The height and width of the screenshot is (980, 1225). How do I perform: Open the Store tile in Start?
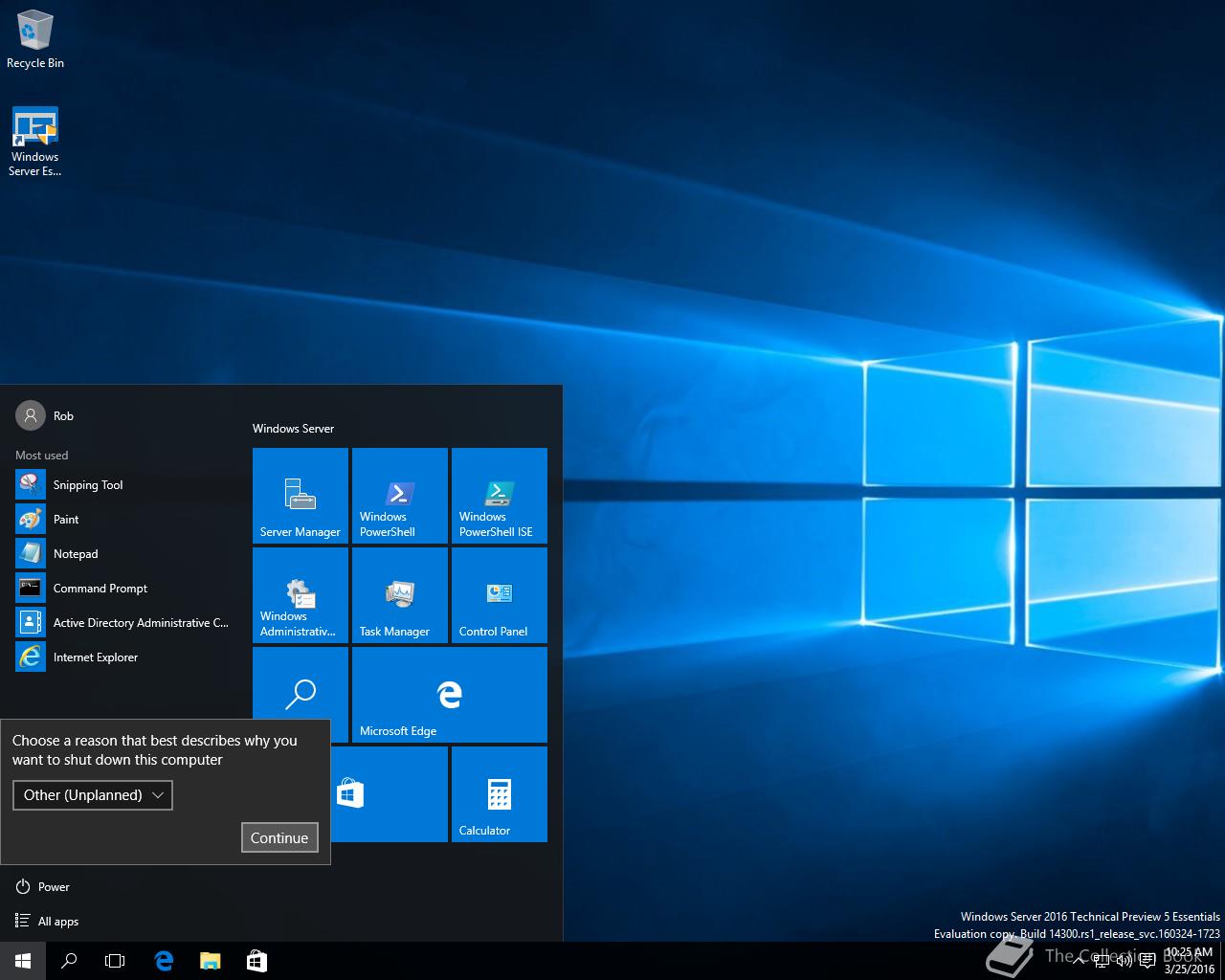tap(389, 794)
